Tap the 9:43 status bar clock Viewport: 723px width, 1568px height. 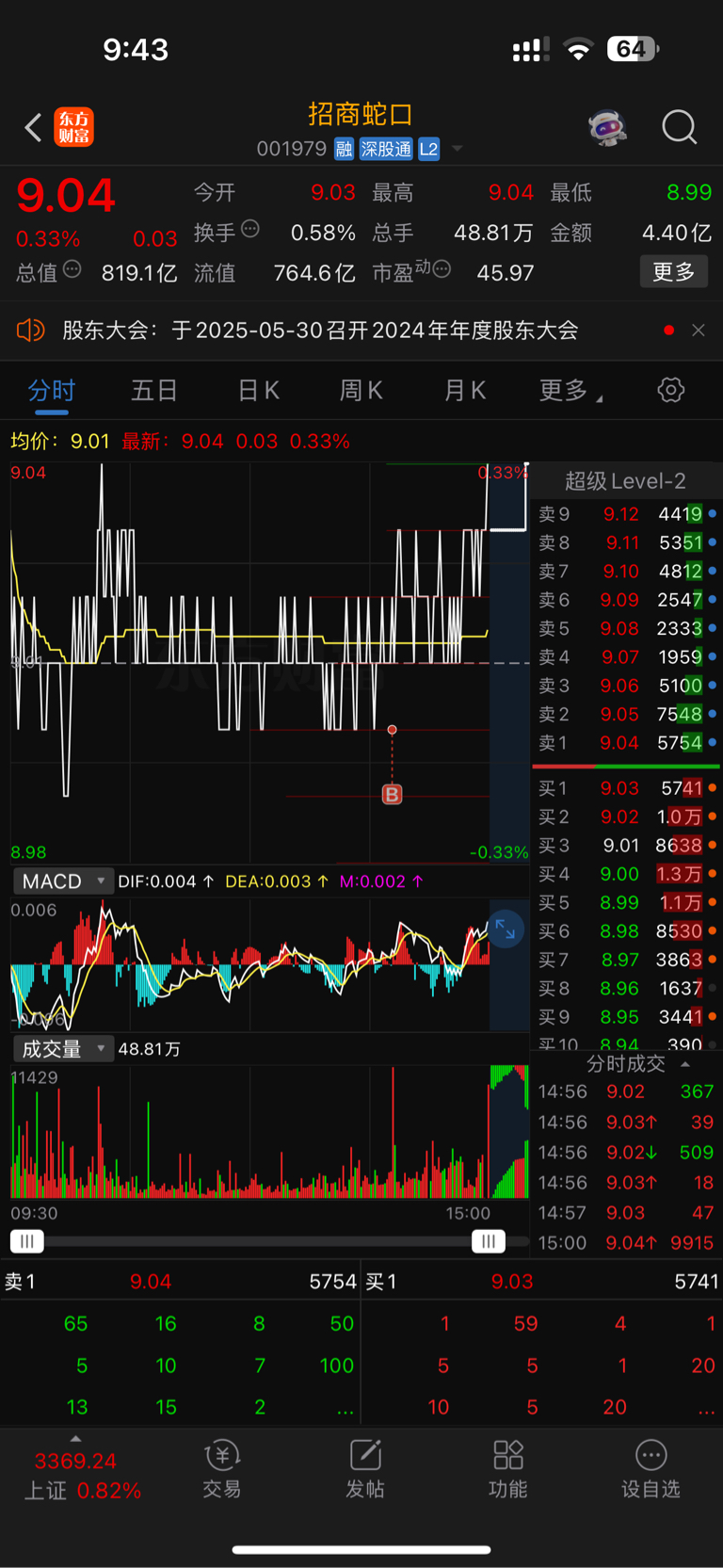136,49
